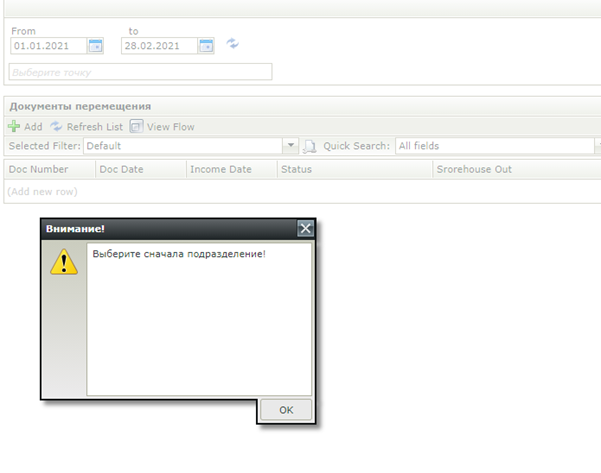The width and height of the screenshot is (601, 473).
Task: Sort by Income Date column header
Action: 232,169
